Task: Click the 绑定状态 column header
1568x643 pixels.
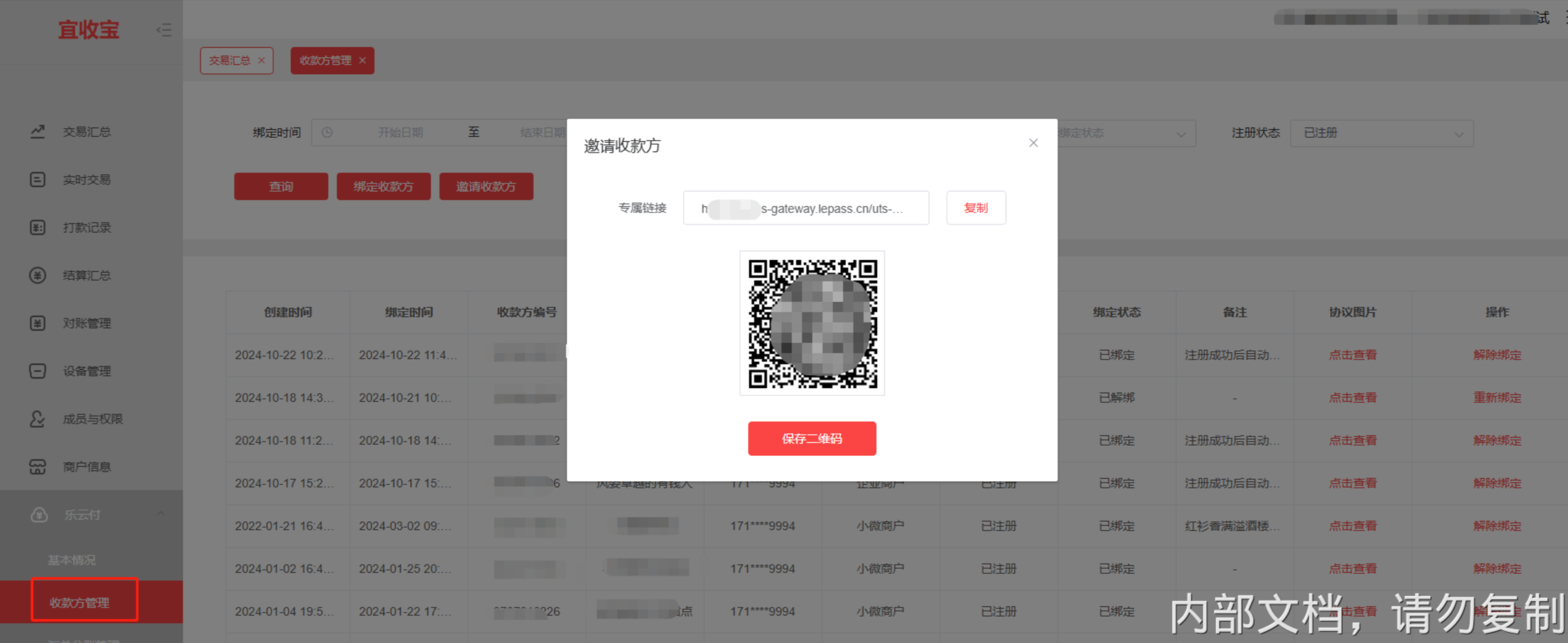Action: tap(1117, 312)
